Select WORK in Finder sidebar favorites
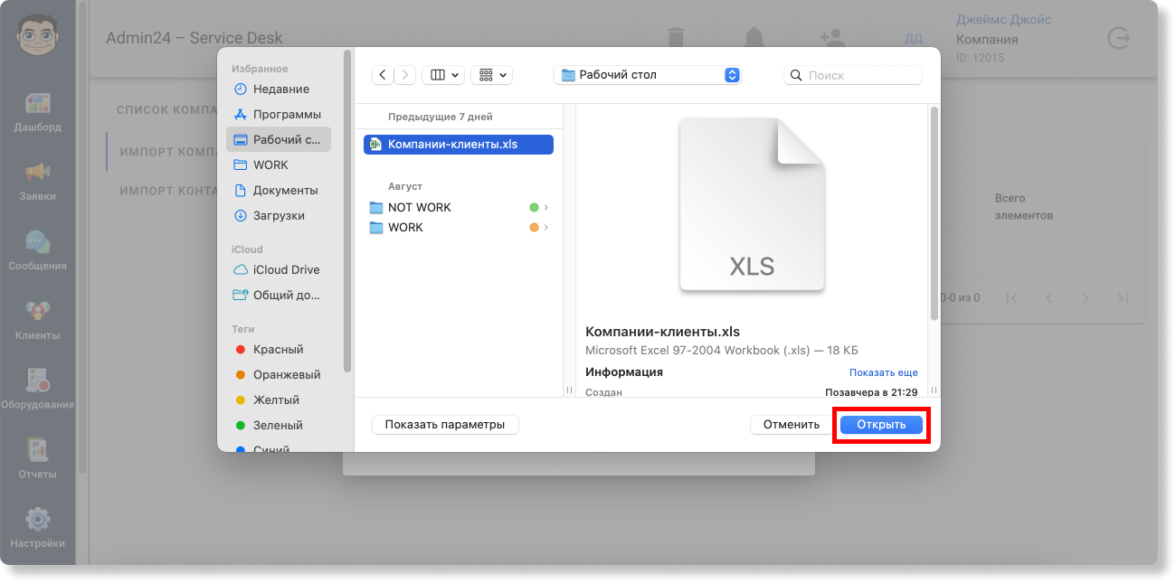The width and height of the screenshot is (1176, 583). tap(278, 165)
